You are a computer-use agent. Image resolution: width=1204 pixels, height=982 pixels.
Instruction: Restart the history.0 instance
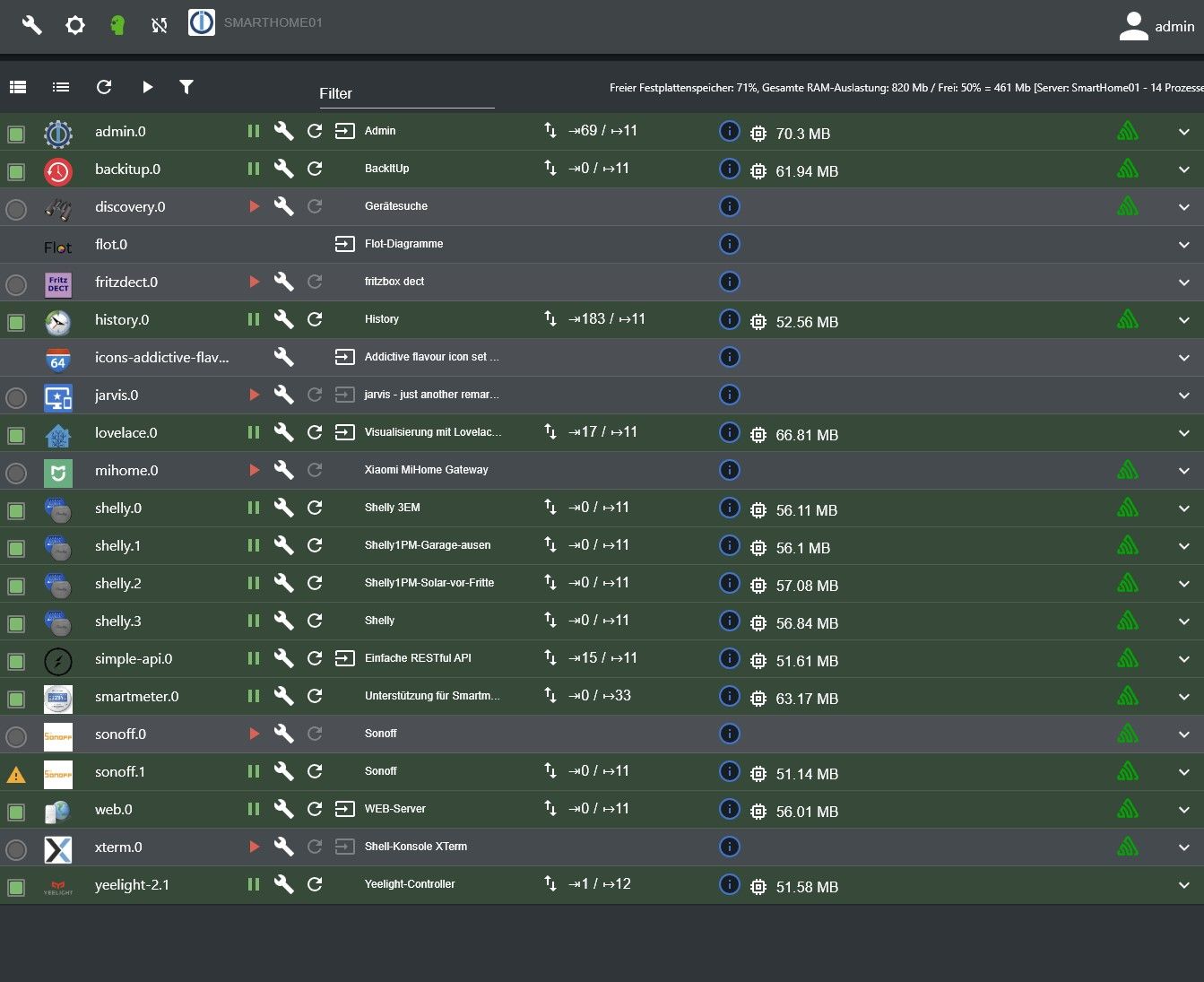(315, 319)
